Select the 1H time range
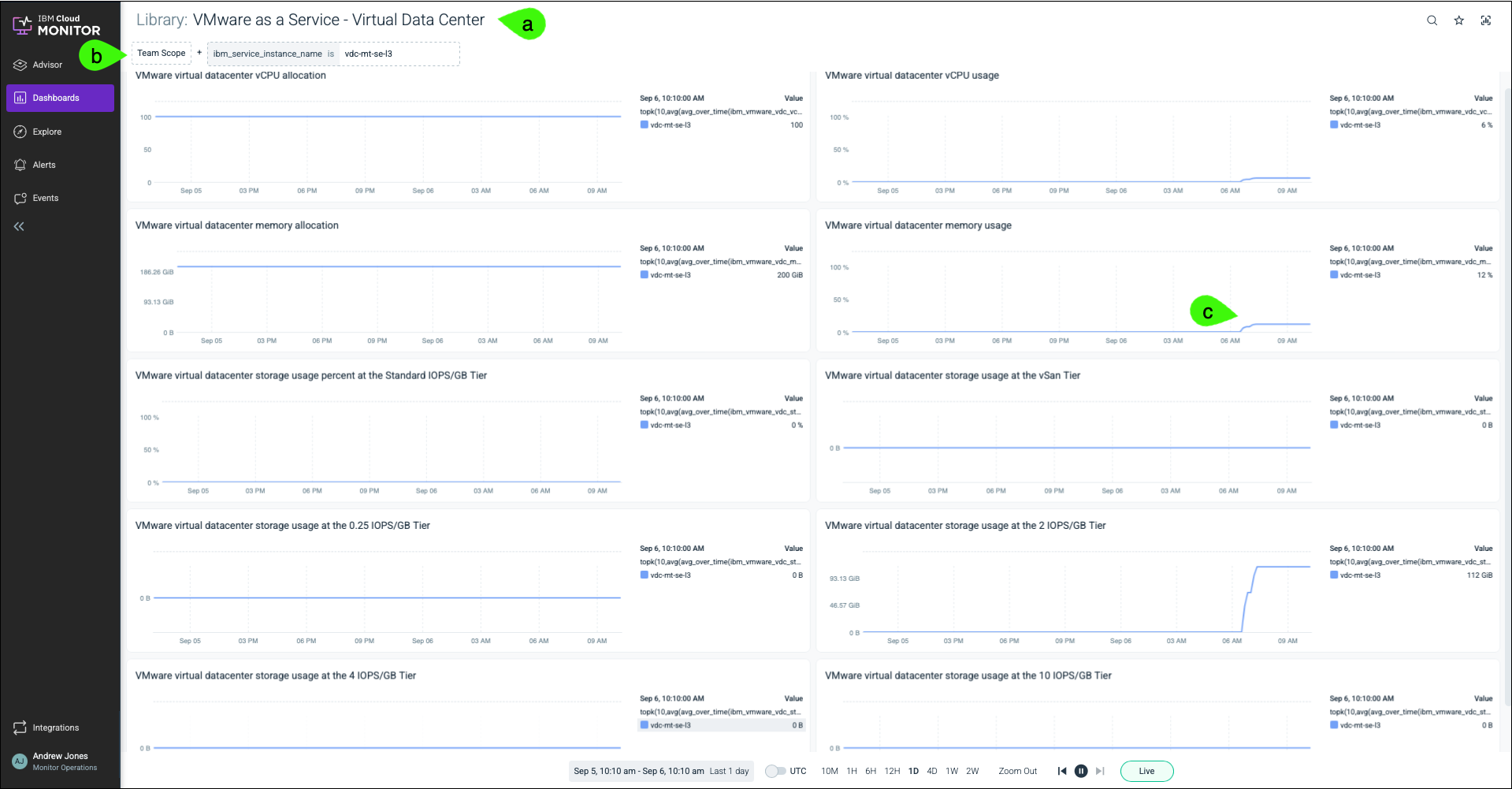The width and height of the screenshot is (1512, 789). pos(852,771)
